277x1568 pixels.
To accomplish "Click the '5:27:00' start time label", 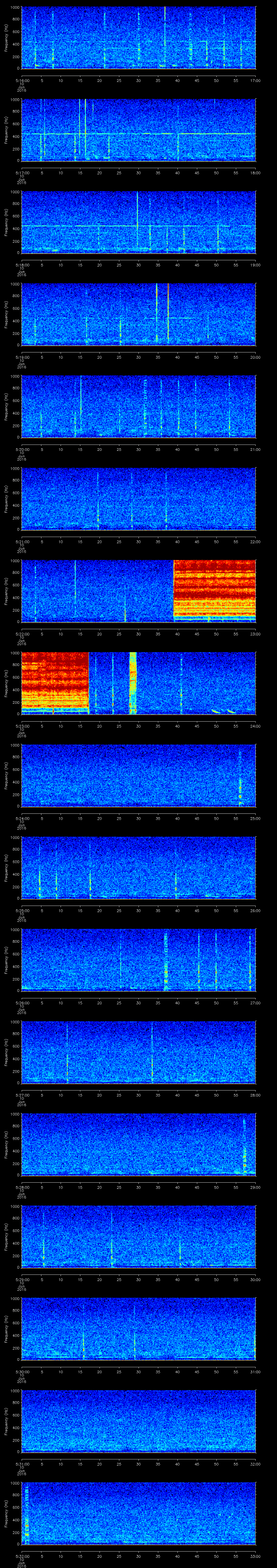I will point(22,1095).
